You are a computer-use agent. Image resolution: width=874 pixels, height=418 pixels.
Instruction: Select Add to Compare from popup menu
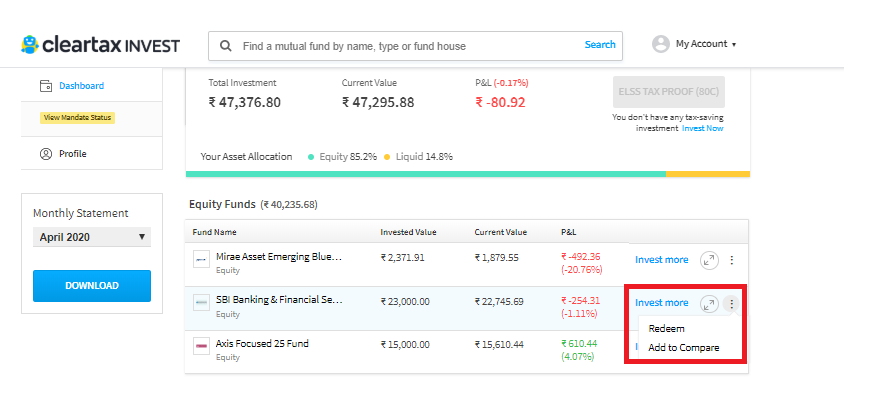[x=683, y=348]
